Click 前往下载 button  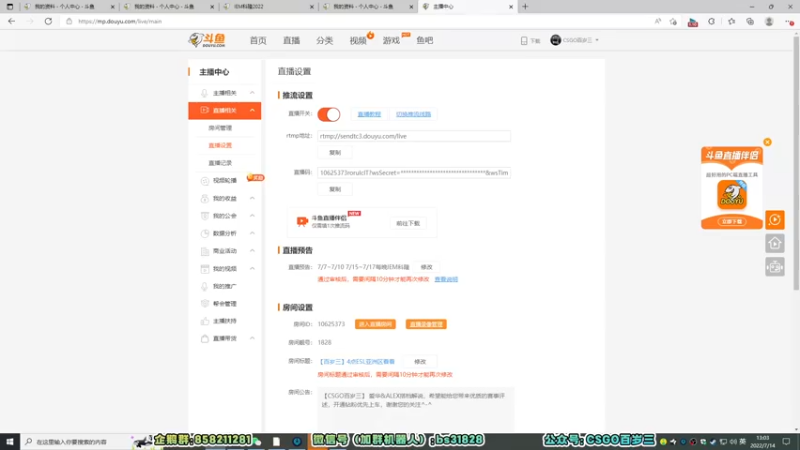click(408, 223)
